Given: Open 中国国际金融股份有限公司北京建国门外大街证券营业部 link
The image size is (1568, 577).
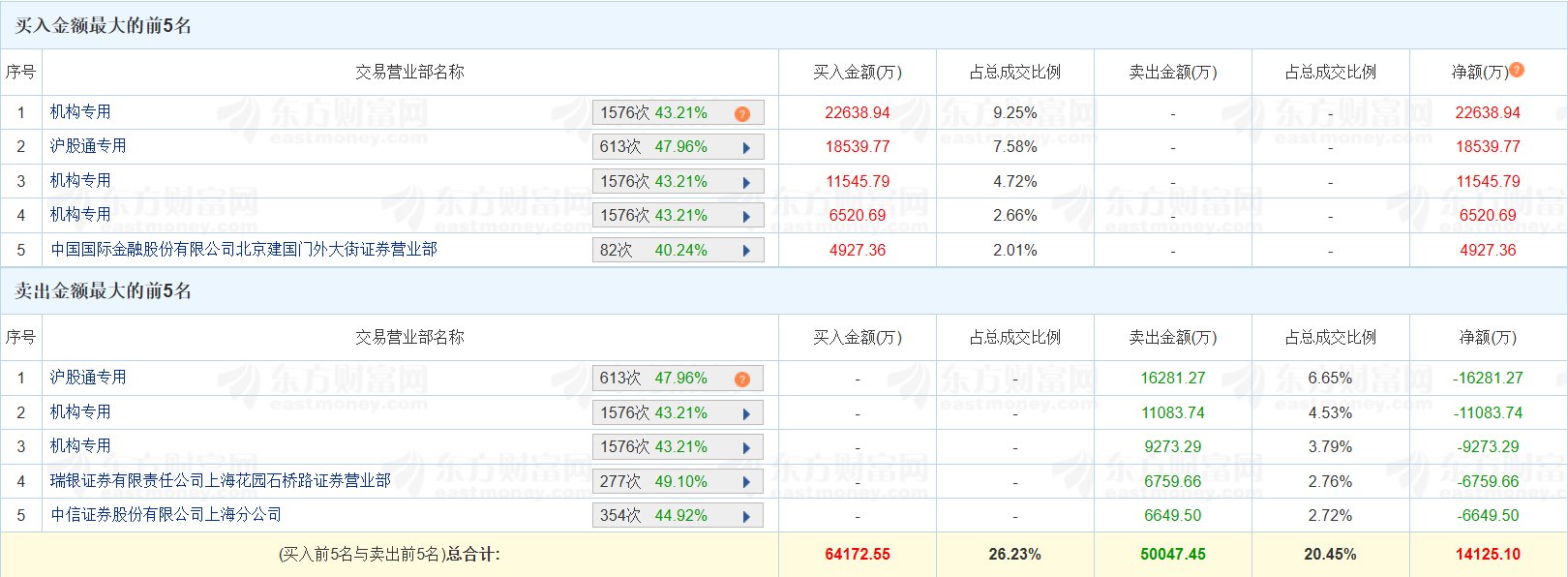Looking at the screenshot, I should point(244,250).
